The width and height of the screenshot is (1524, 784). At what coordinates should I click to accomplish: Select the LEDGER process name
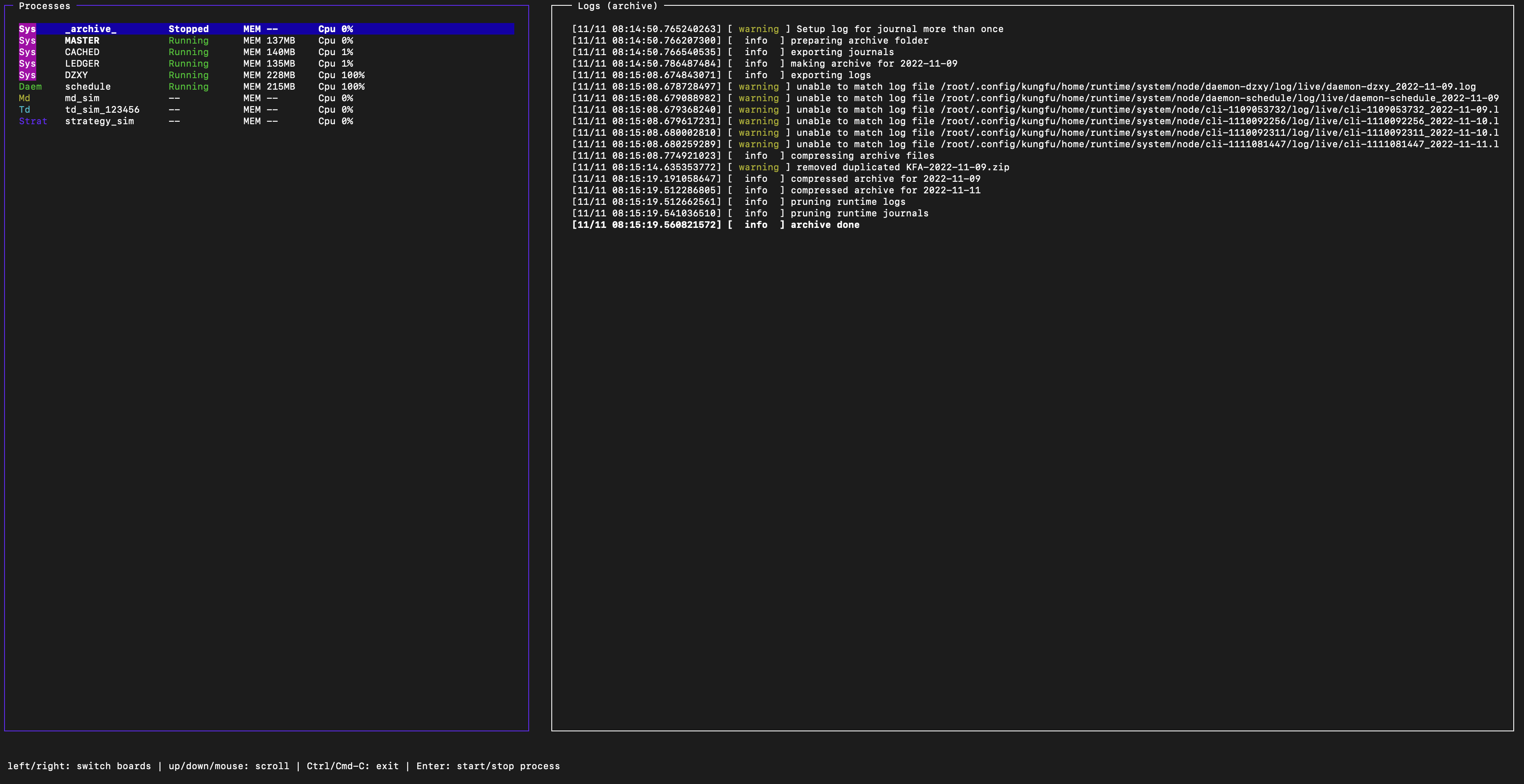pyautogui.click(x=82, y=64)
